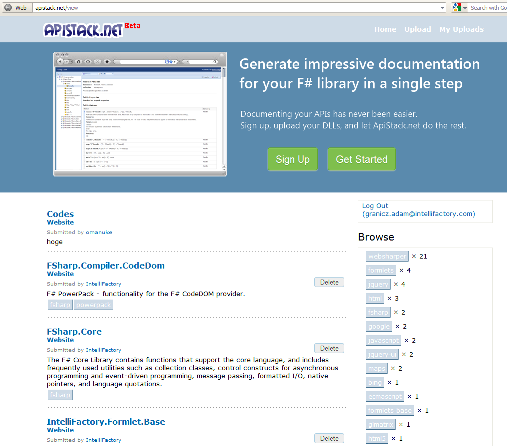Browse the ecmascript tag
Image resolution: width=507 pixels, height=446 pixels.
[385, 396]
